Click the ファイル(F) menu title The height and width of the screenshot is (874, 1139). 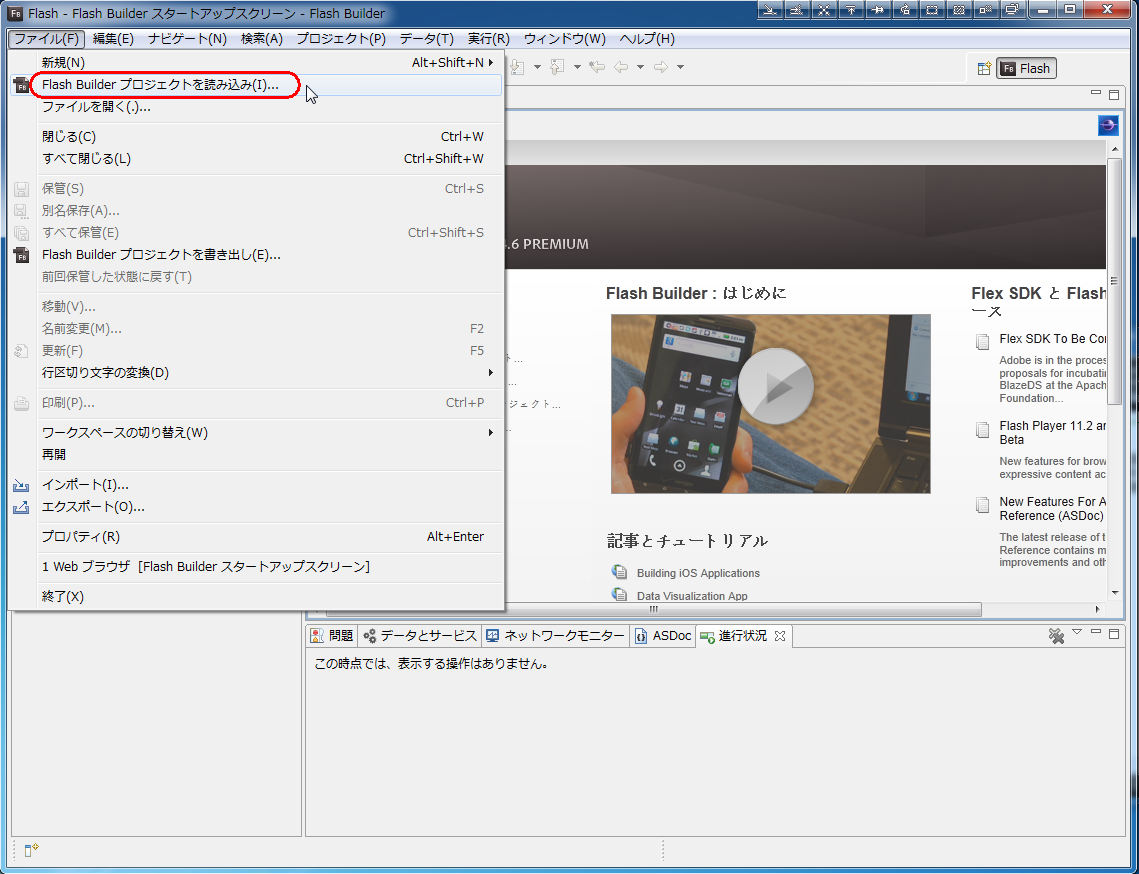point(46,39)
